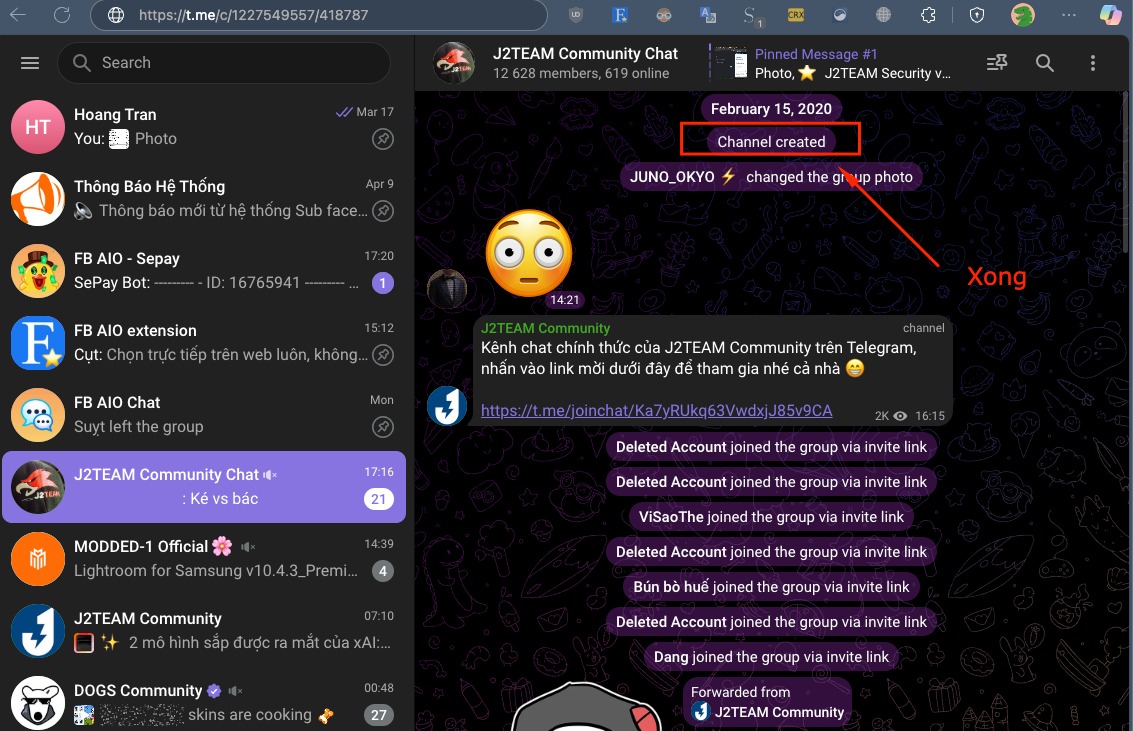Click unread badge 27 on DOGS Community
This screenshot has width=1133, height=731.
coord(379,715)
